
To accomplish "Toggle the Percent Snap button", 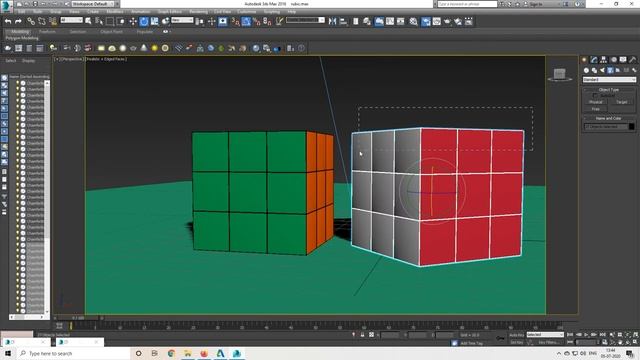I will [257, 21].
